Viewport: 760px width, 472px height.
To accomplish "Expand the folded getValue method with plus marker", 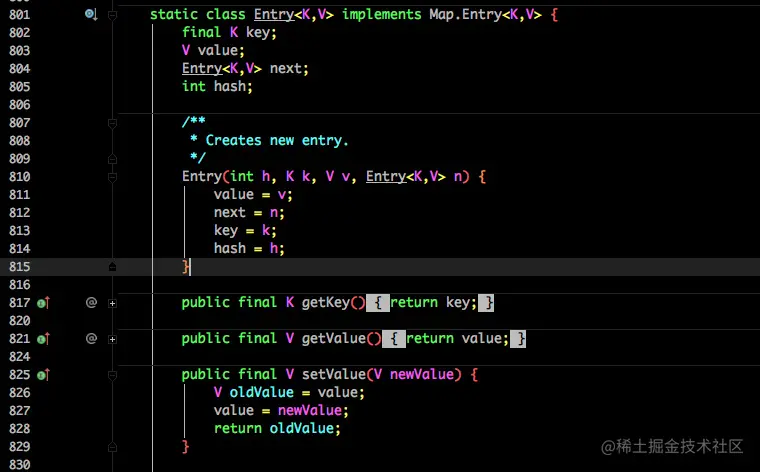I will (112, 339).
